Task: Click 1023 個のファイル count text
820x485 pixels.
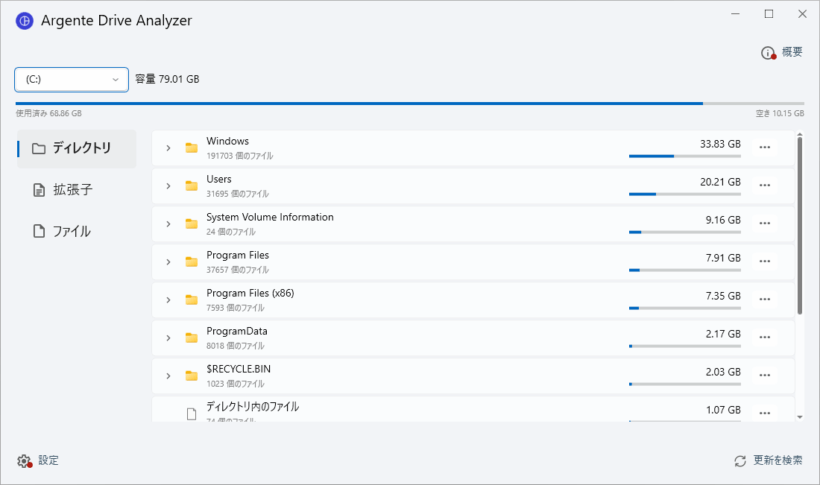Action: coord(235,384)
